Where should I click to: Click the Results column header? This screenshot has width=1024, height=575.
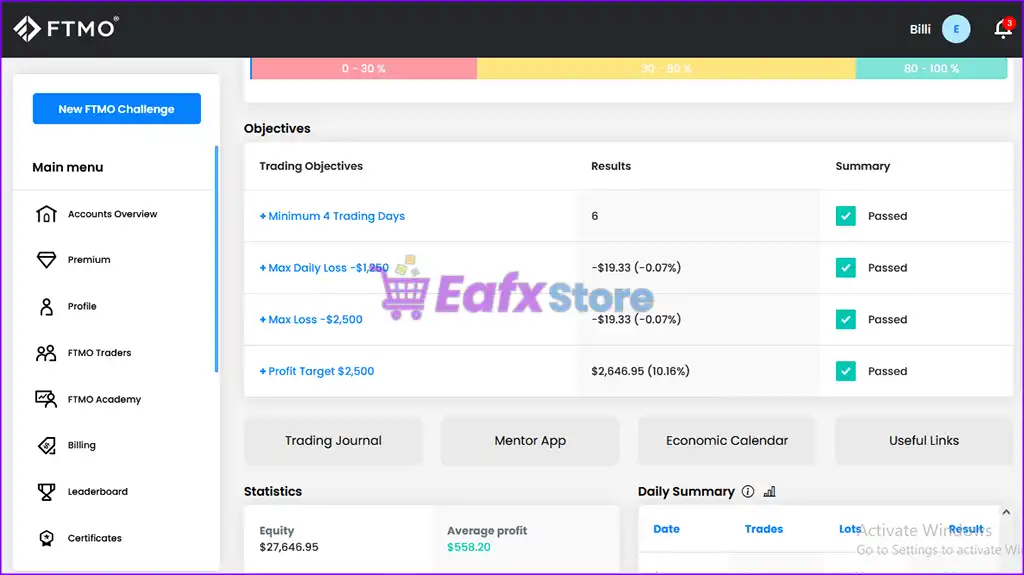611,166
